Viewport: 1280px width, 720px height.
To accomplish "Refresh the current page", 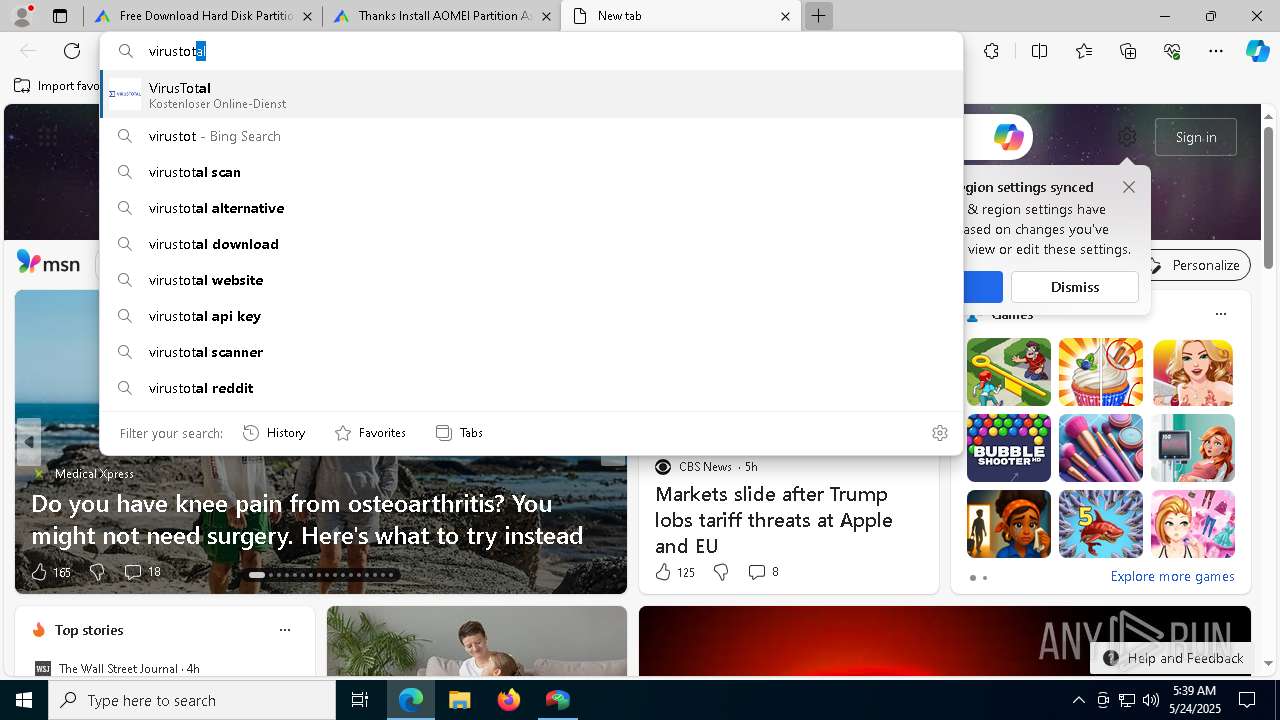I will tap(72, 51).
